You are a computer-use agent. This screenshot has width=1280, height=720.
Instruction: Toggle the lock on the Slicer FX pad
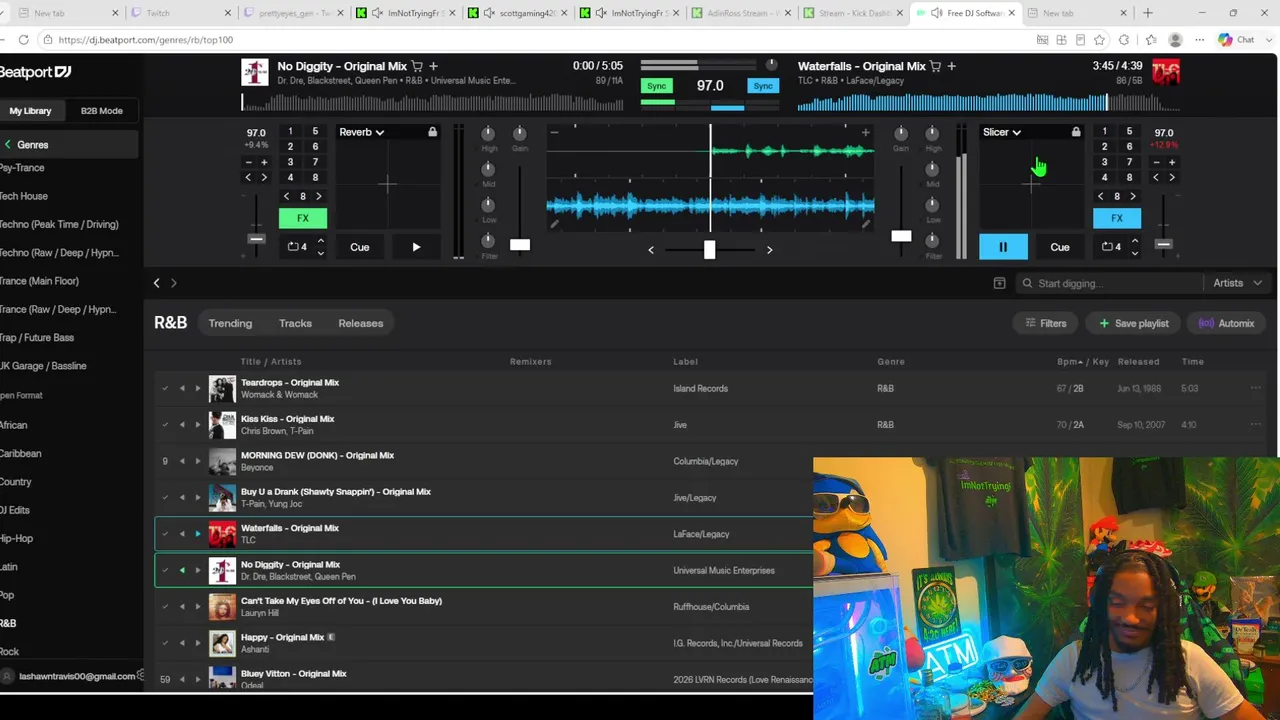(x=1076, y=132)
